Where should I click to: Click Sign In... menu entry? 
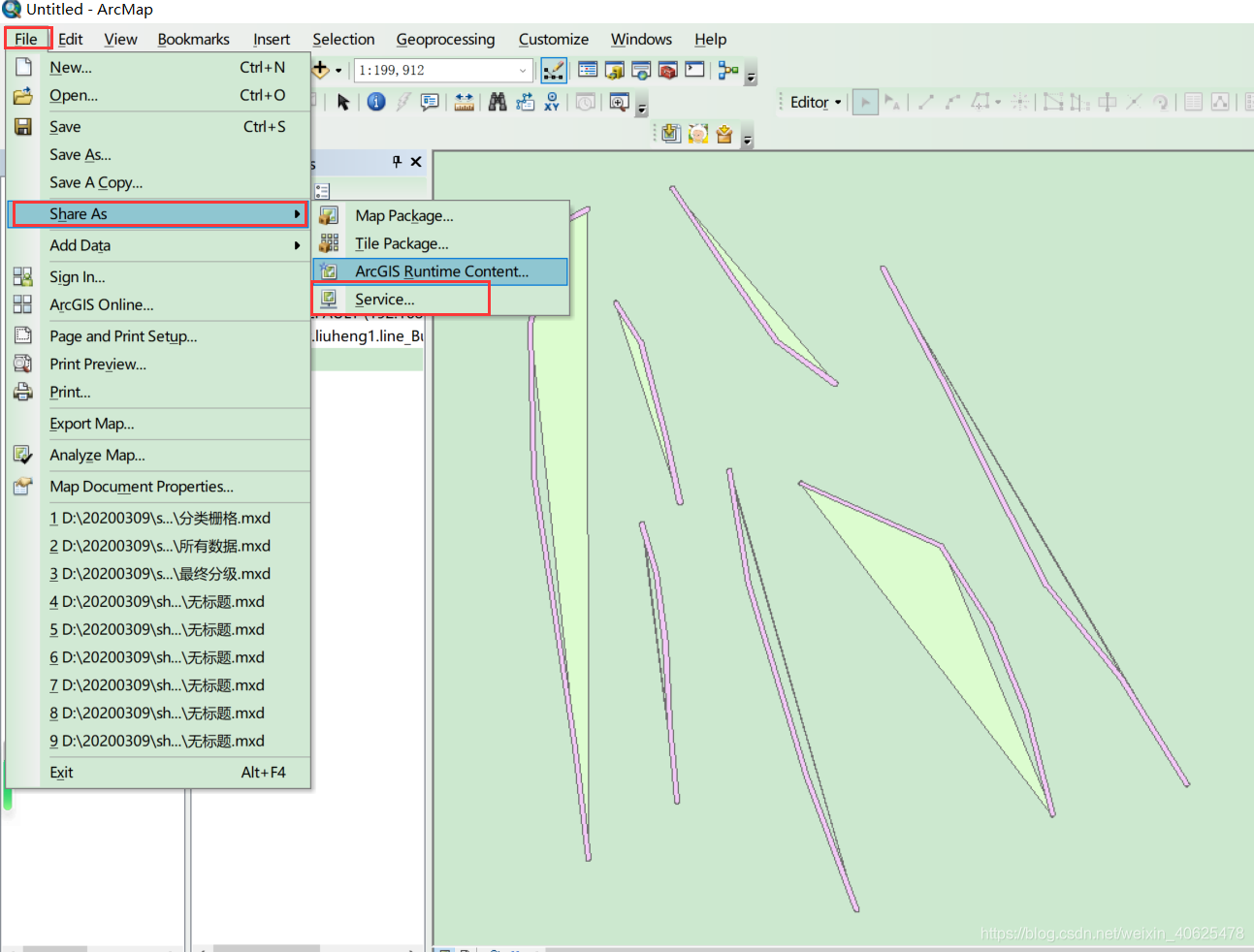coord(158,277)
